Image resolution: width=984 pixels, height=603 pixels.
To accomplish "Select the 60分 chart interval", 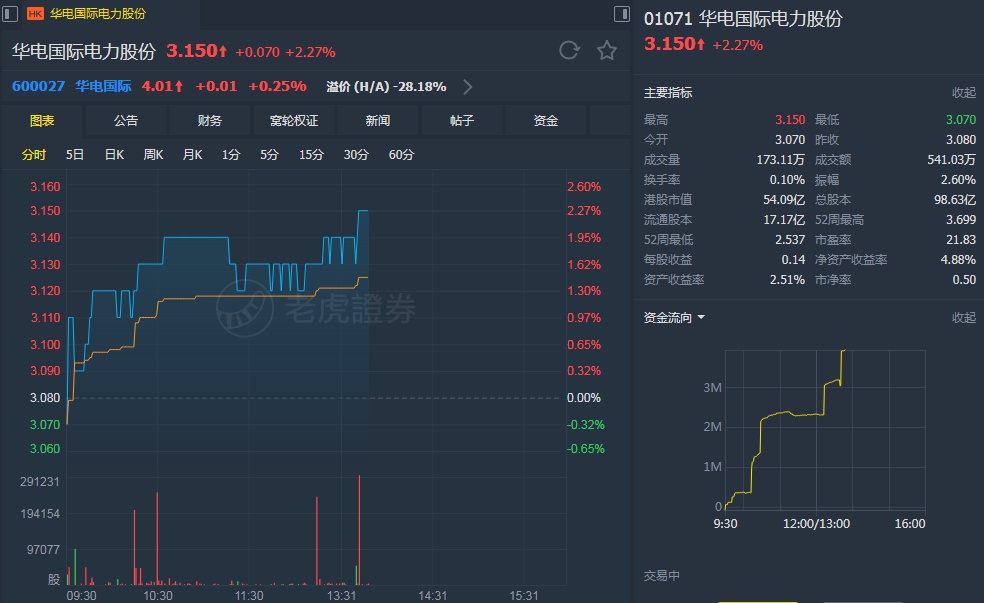I will (401, 154).
